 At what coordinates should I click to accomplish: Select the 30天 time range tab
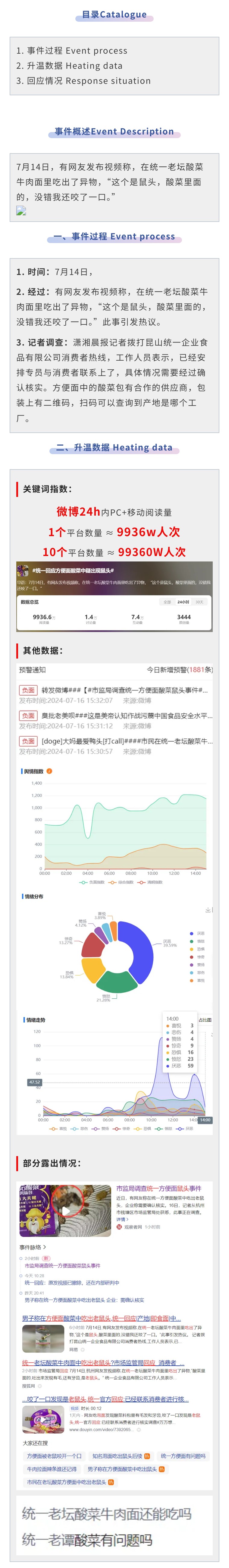tap(199, 601)
